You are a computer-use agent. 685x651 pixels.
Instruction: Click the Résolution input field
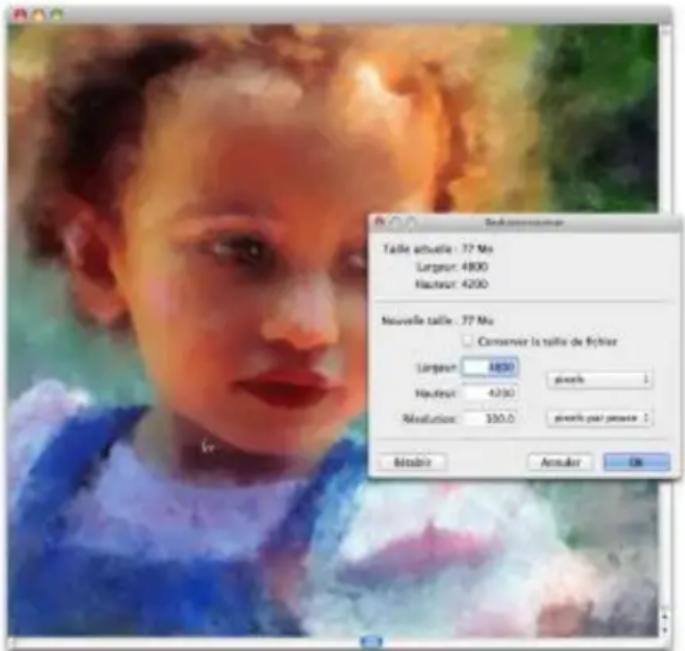490,419
